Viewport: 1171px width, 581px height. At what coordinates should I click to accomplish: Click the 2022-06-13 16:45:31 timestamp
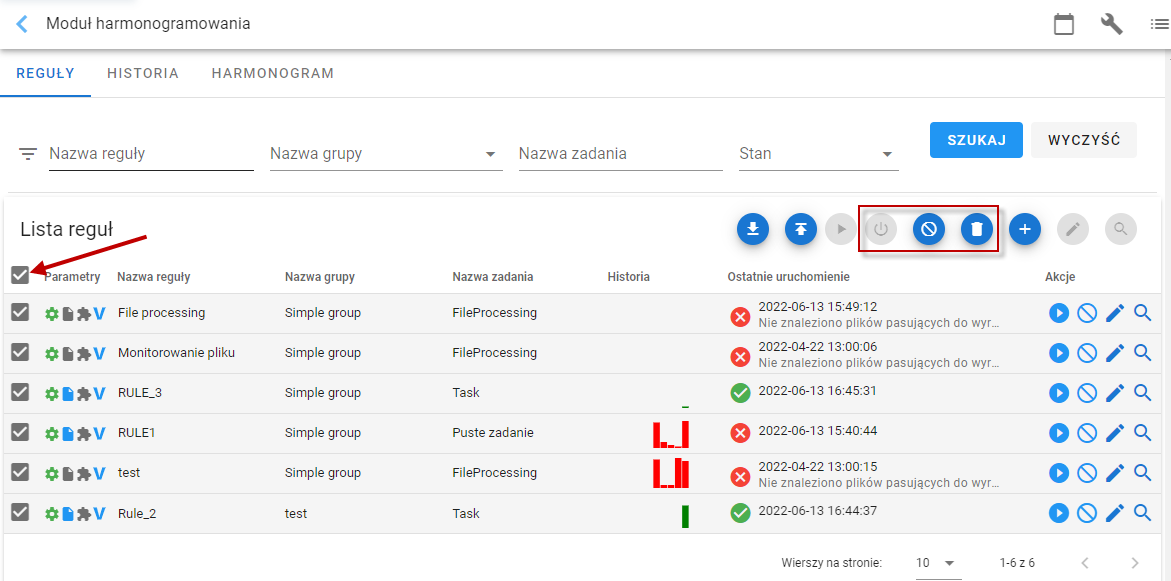click(817, 391)
